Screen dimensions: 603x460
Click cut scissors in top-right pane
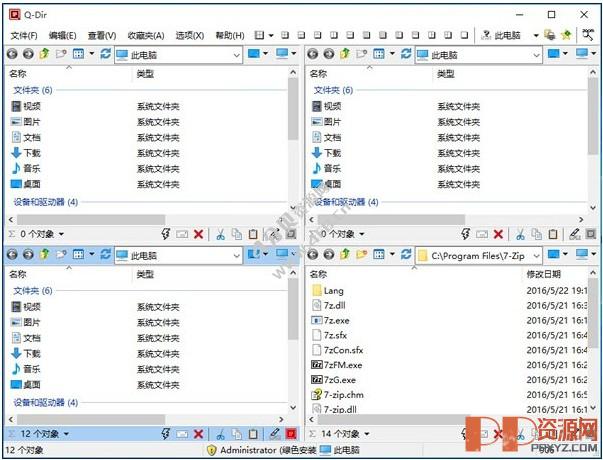520,234
